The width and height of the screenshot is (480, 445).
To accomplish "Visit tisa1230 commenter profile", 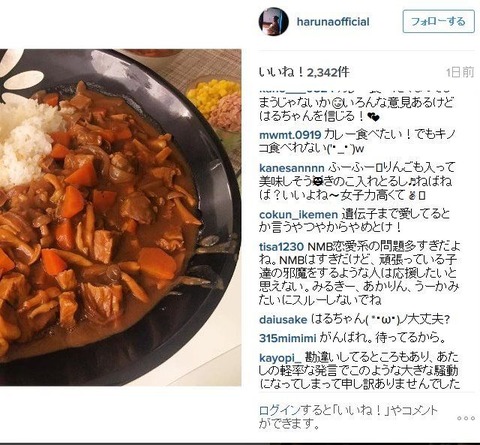I will [x=281, y=247].
